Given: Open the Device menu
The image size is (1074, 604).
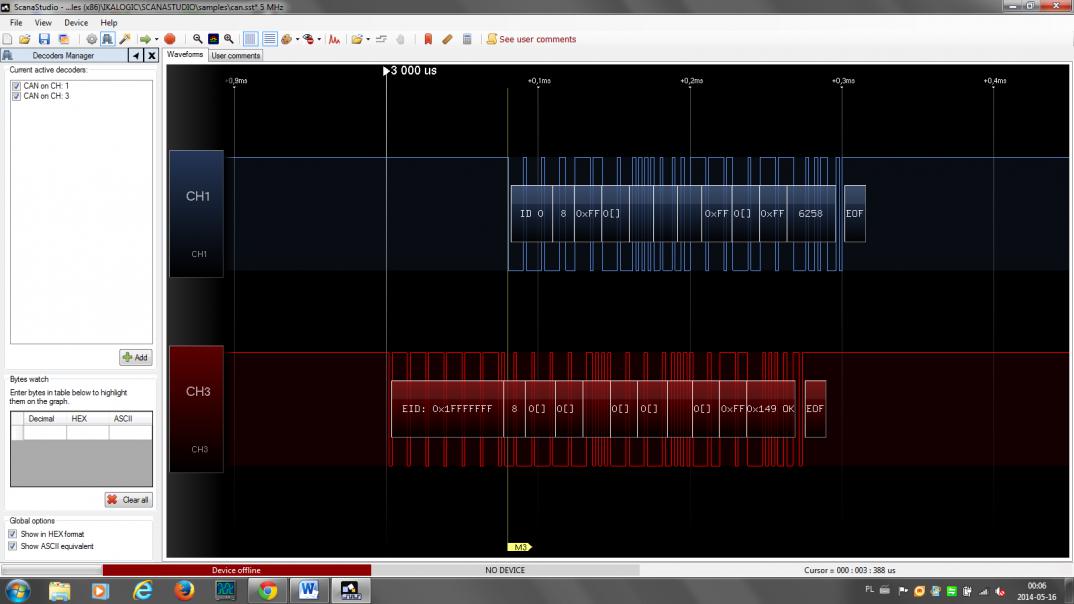Looking at the screenshot, I should (x=76, y=22).
